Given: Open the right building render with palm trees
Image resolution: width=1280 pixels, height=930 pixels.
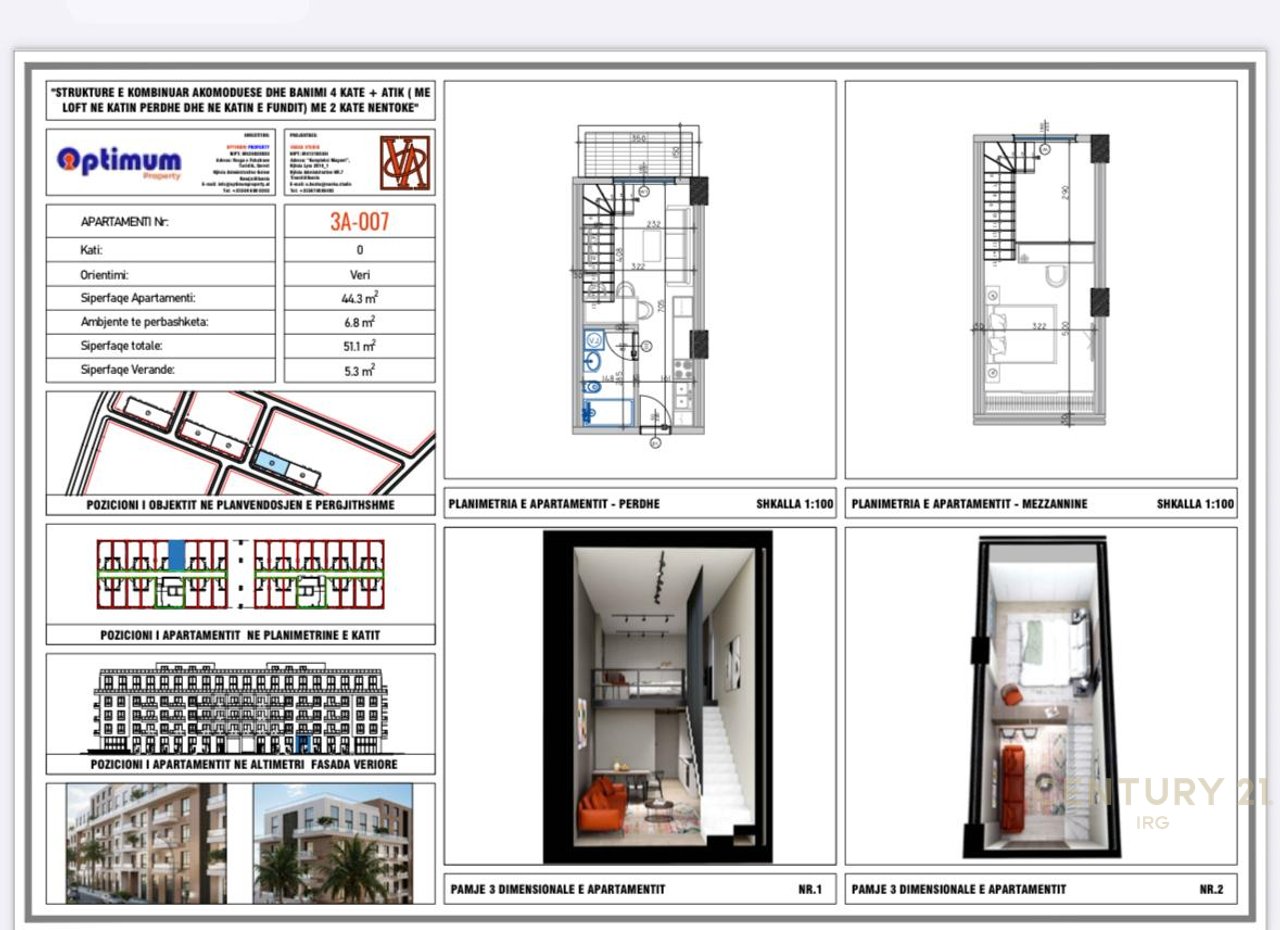Looking at the screenshot, I should 332,842.
